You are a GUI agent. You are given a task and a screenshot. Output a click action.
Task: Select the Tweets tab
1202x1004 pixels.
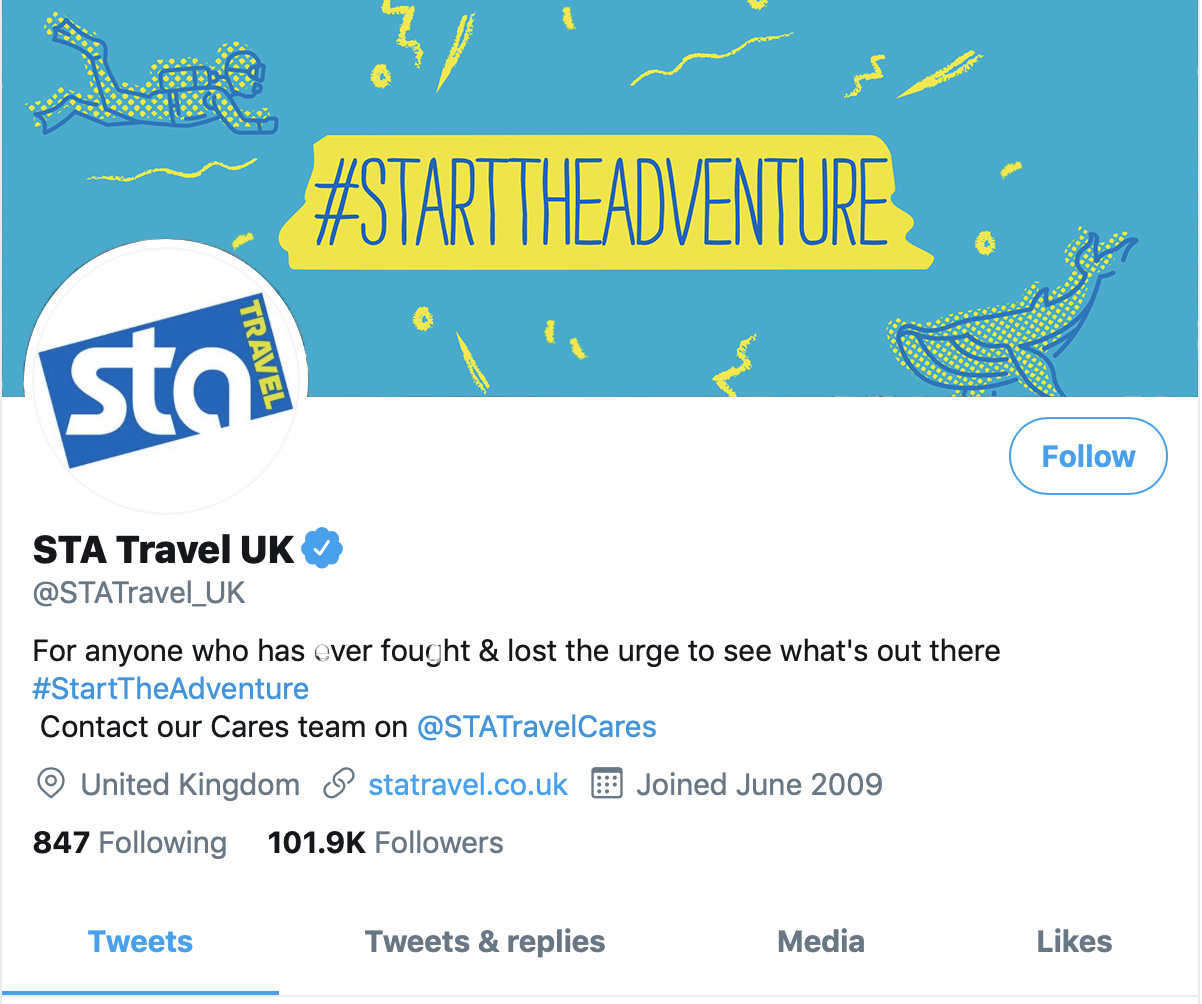[x=140, y=941]
